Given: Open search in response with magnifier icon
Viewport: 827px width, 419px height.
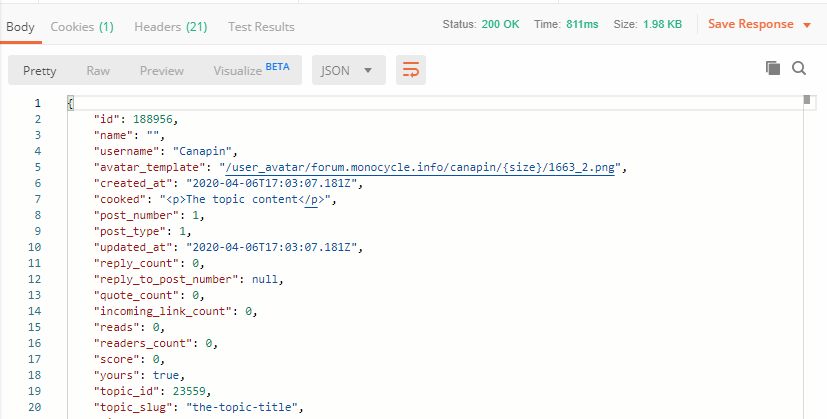Looking at the screenshot, I should coord(799,68).
